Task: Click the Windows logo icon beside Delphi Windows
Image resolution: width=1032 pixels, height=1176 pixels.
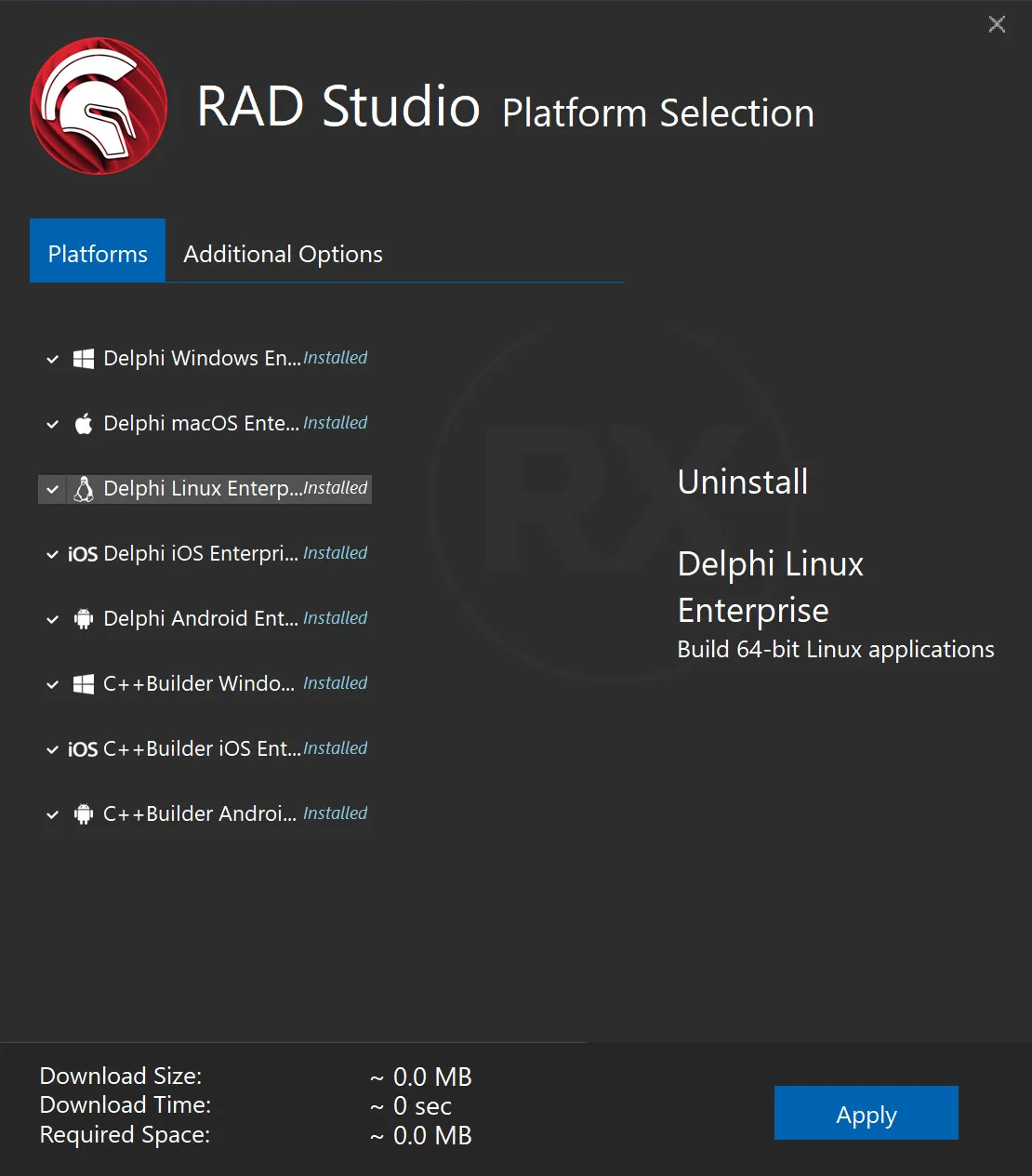Action: click(84, 359)
